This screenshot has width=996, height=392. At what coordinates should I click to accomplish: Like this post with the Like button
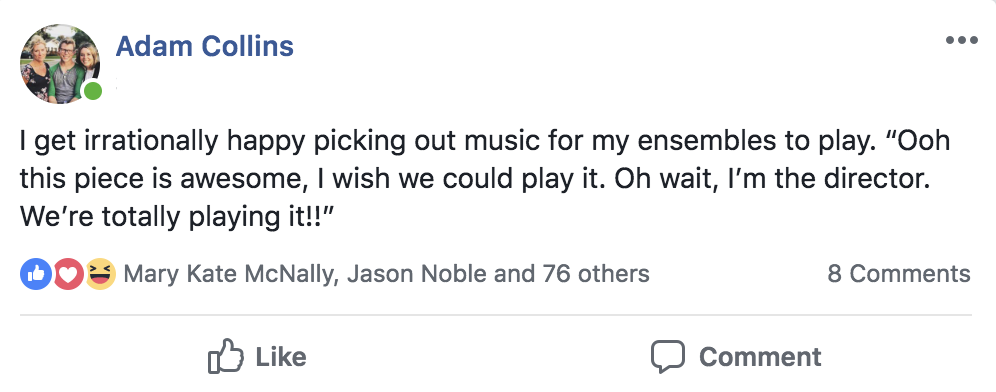(257, 356)
